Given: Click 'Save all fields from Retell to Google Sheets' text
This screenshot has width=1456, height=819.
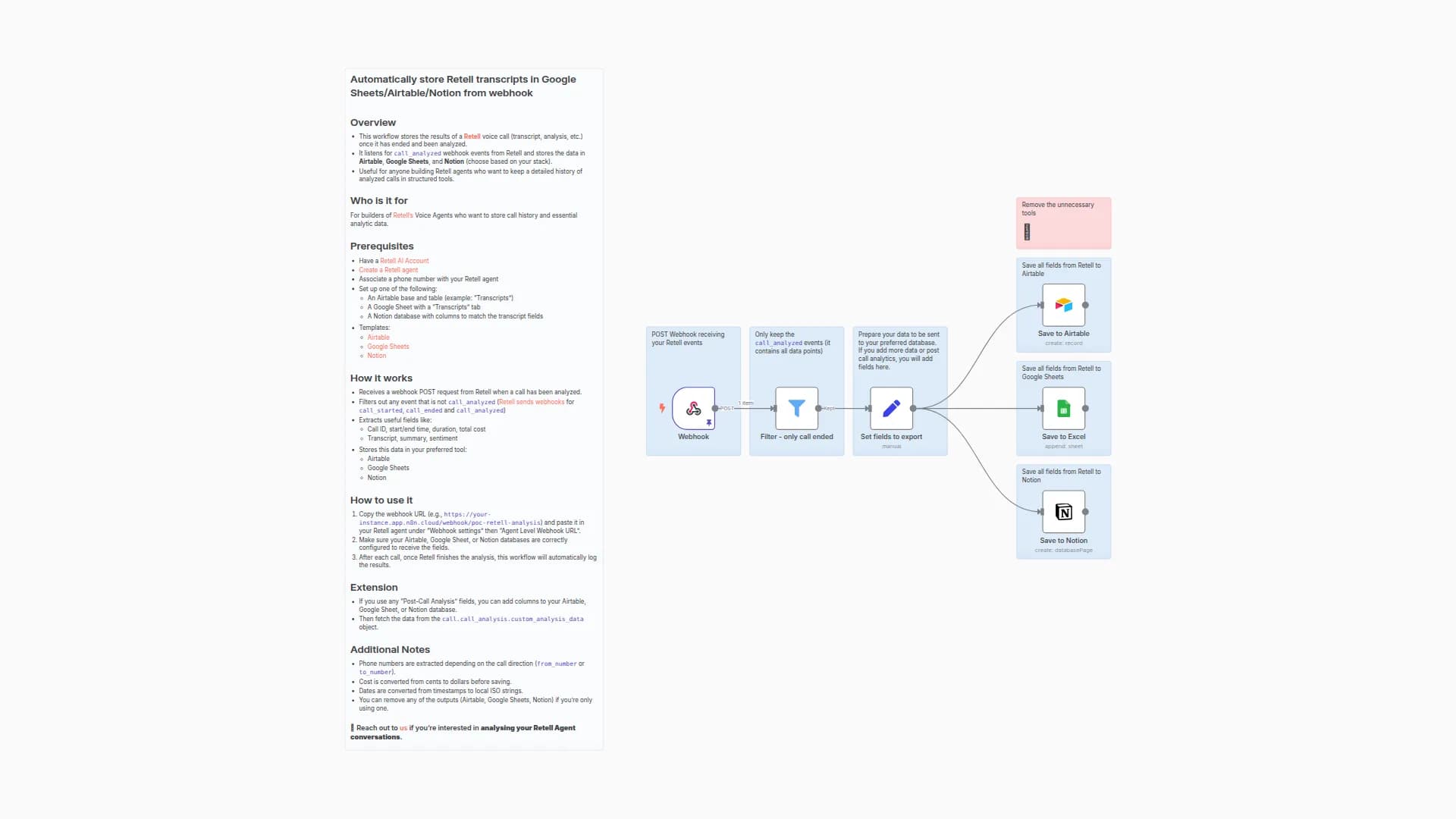Looking at the screenshot, I should pyautogui.click(x=1061, y=372).
